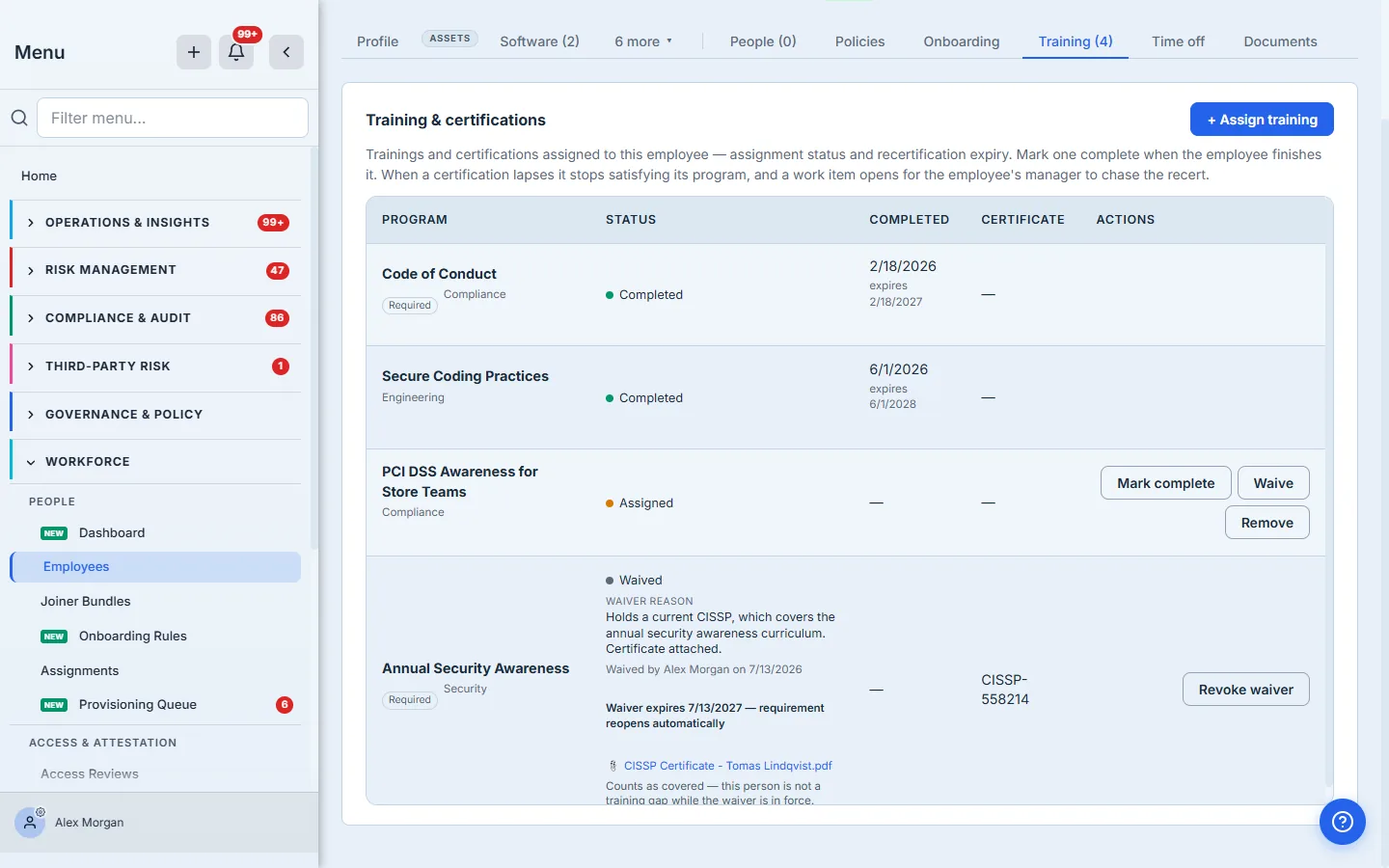Open the Time off tab

click(1178, 41)
